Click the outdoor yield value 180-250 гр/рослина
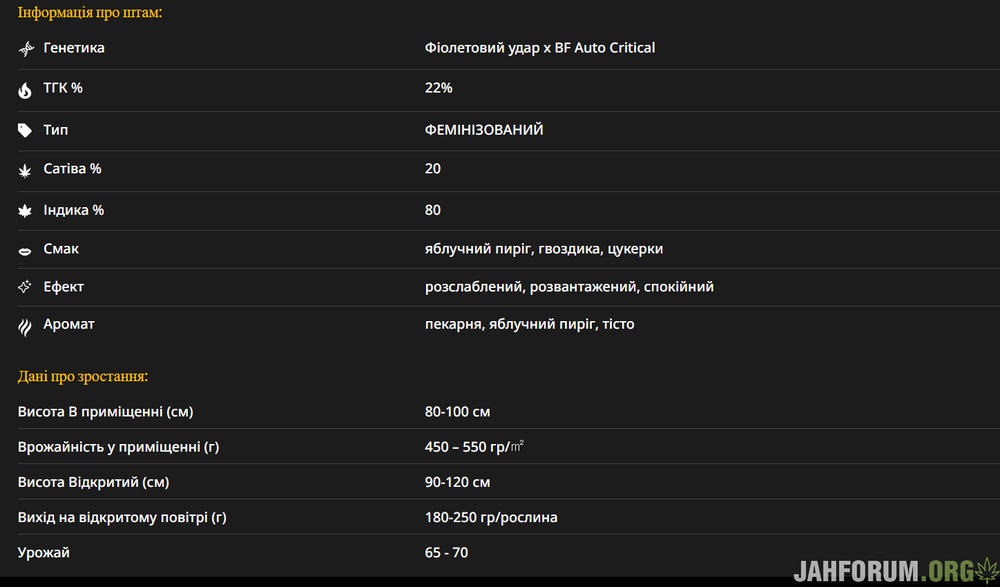 (x=491, y=518)
